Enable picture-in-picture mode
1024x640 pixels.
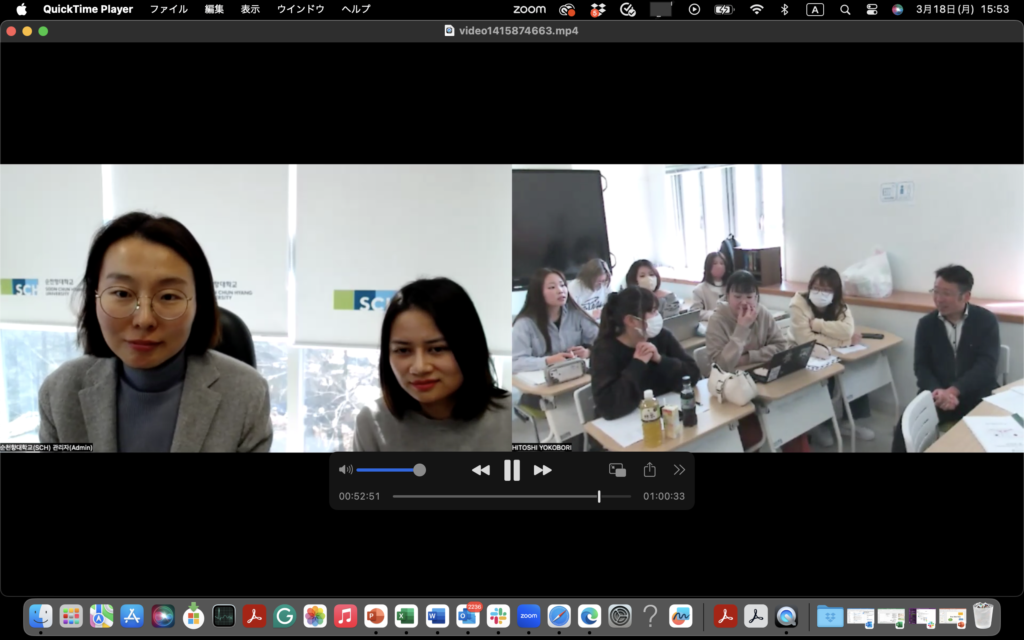coord(617,470)
